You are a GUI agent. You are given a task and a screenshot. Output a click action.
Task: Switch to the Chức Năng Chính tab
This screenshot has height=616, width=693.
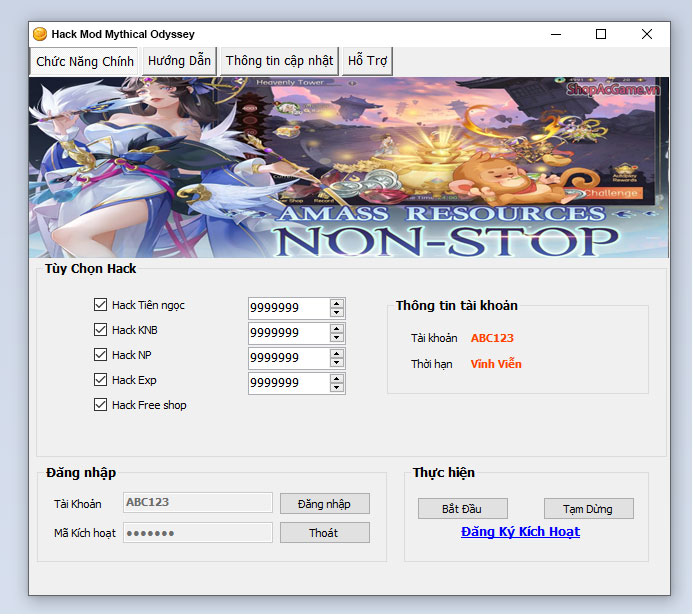tap(84, 61)
